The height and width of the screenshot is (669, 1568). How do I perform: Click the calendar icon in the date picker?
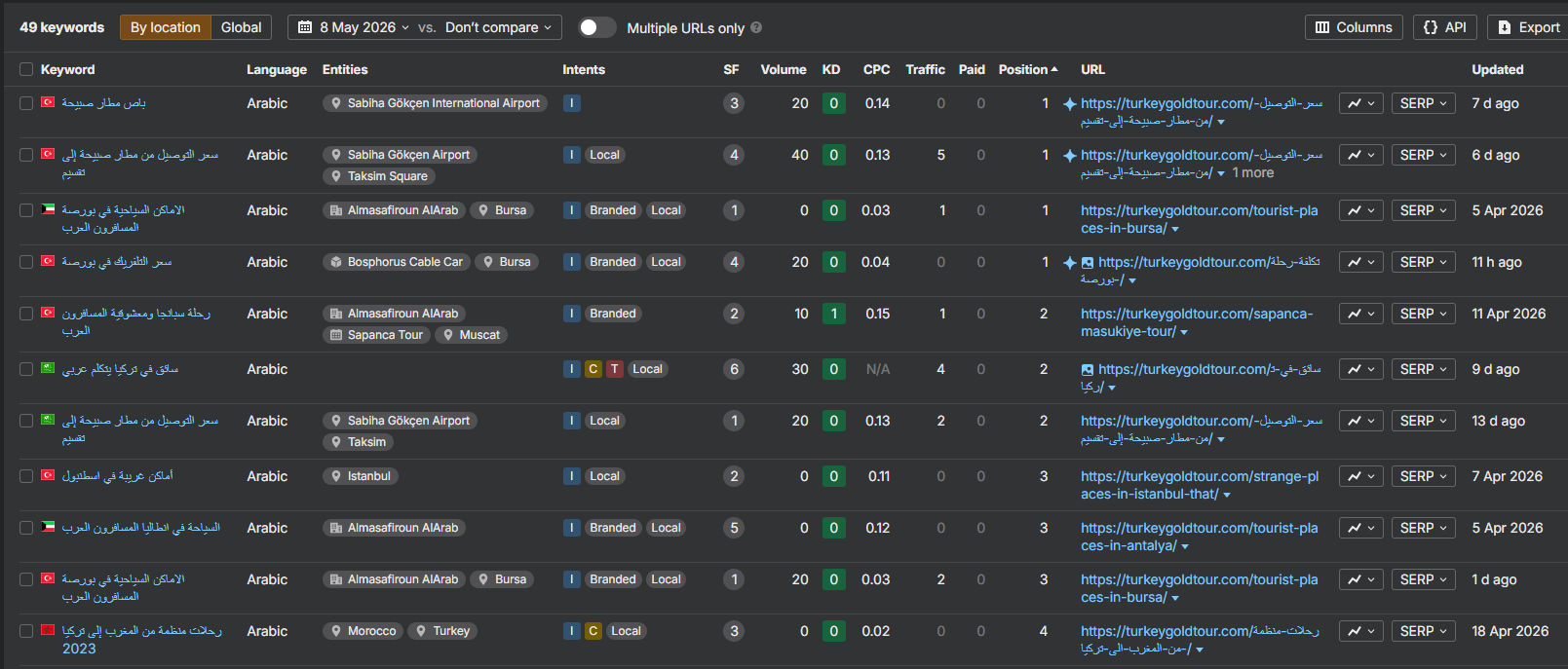[x=305, y=27]
